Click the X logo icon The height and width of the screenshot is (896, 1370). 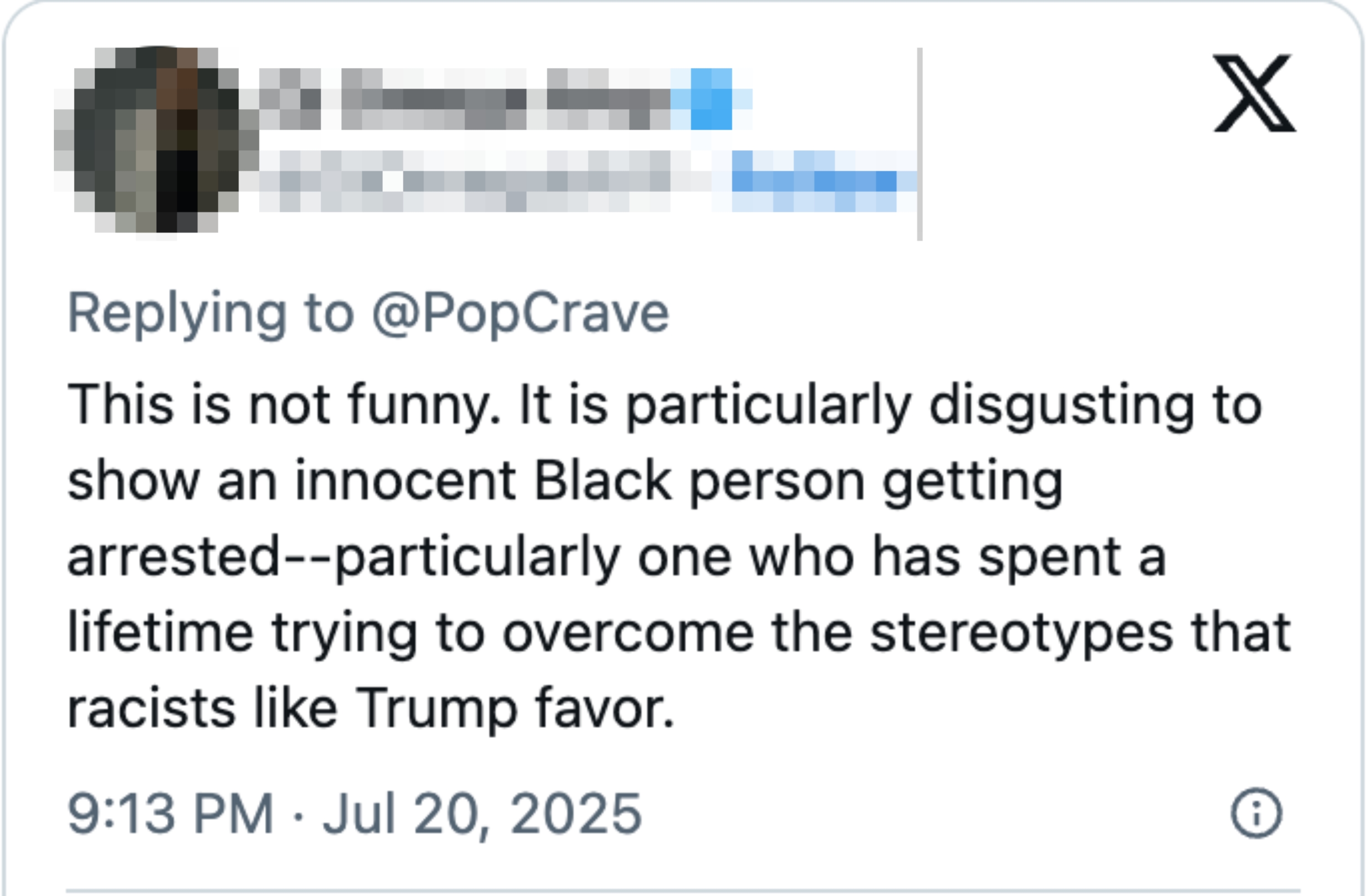[x=1254, y=93]
